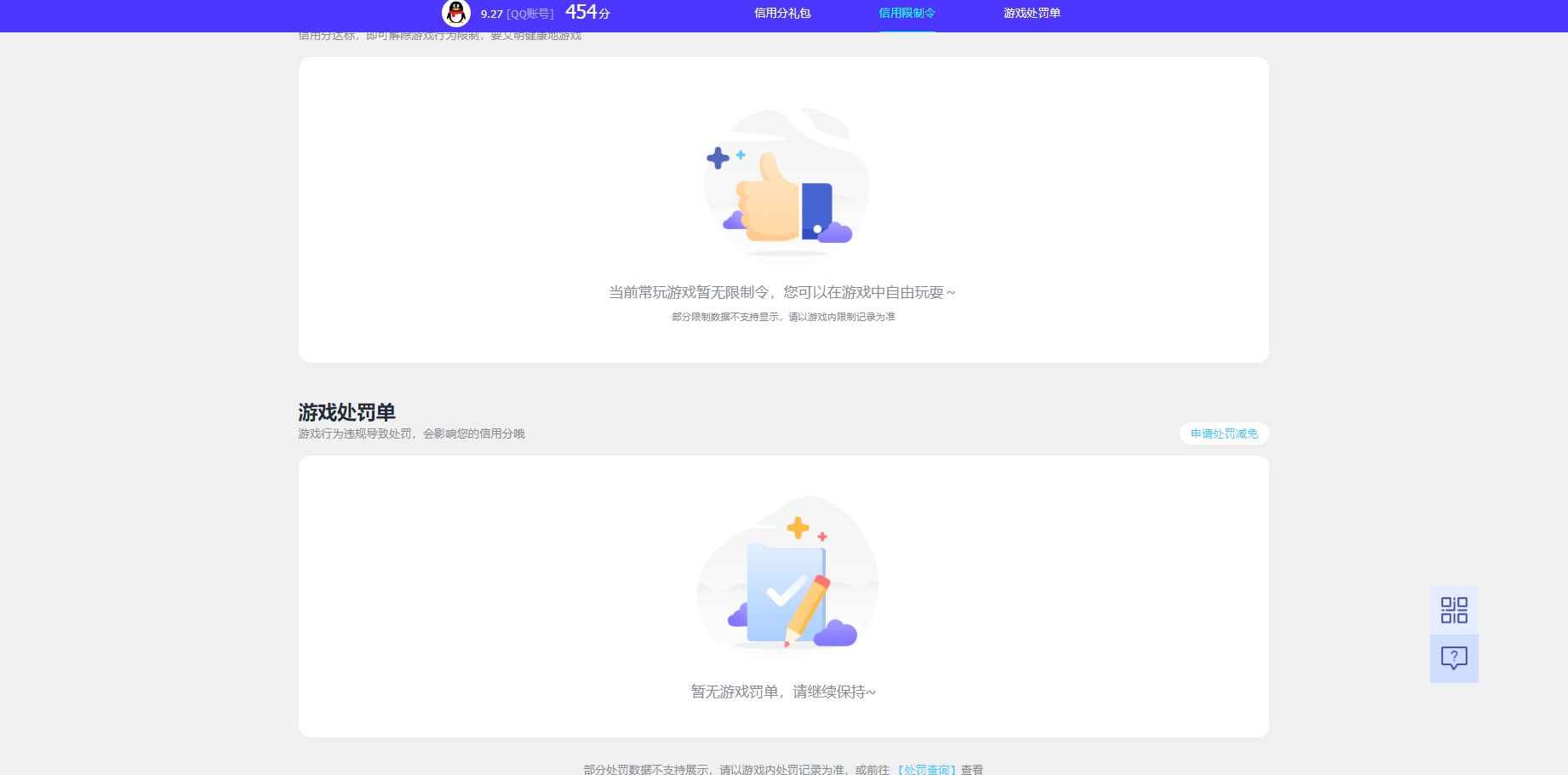1568x775 pixels.
Task: Click the 当前常玩游戏暂无限制令 message text
Action: (781, 291)
